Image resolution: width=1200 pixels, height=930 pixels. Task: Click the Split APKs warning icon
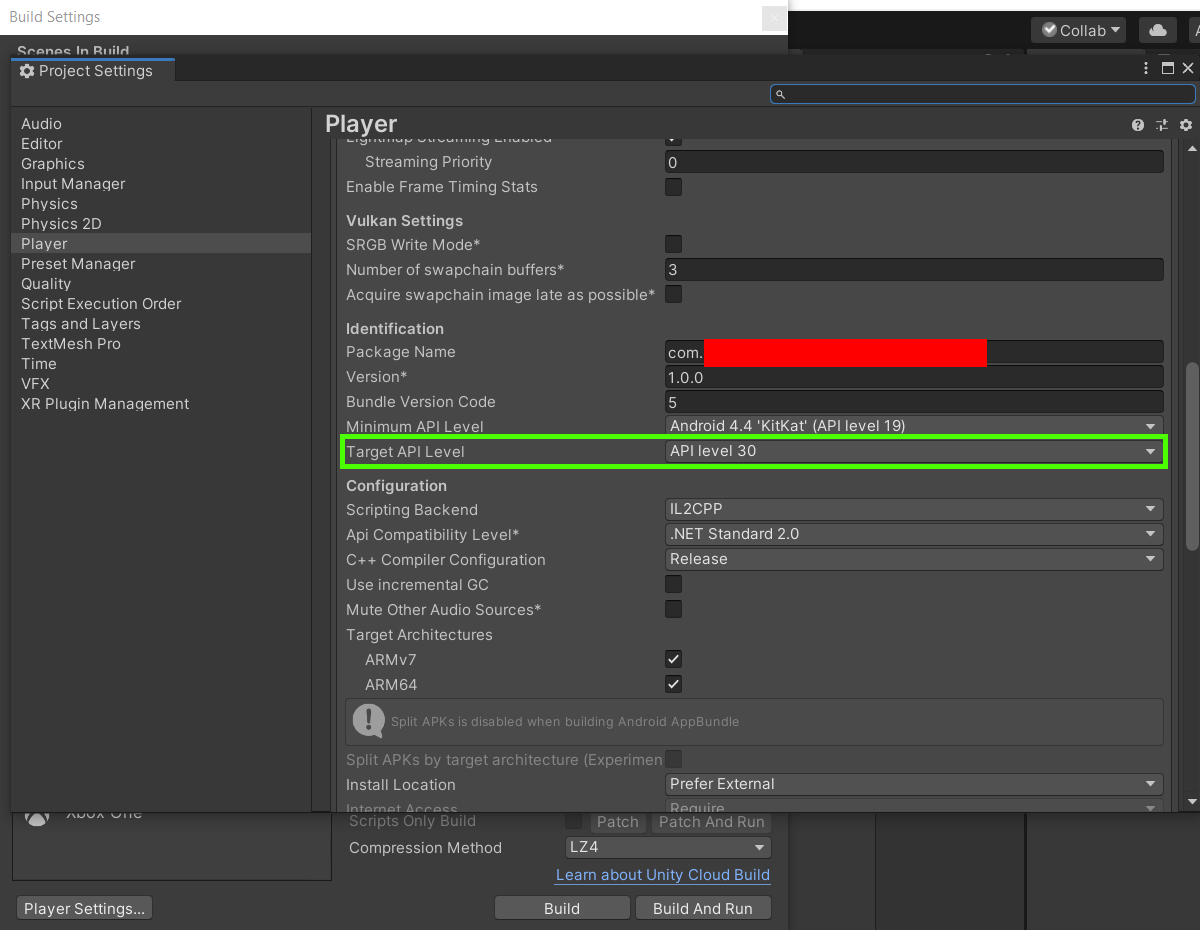click(x=369, y=720)
